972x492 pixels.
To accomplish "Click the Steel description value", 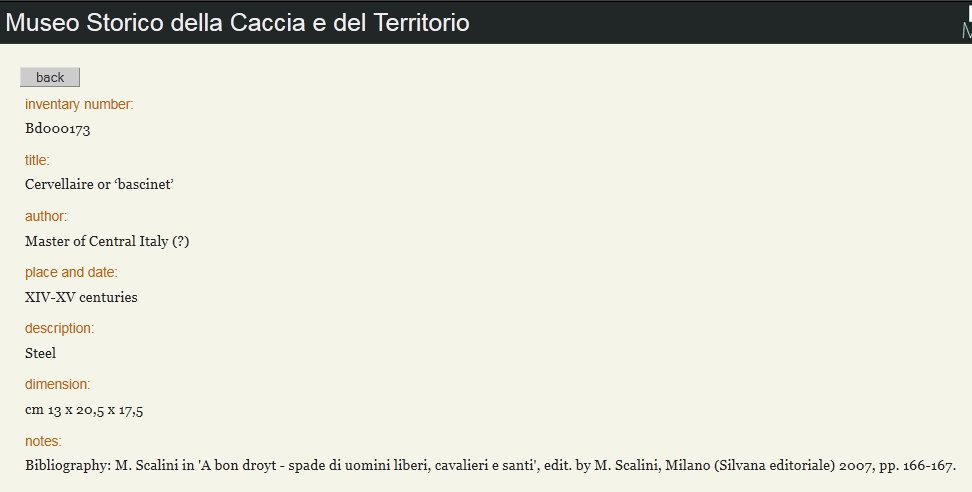I will [x=40, y=353].
